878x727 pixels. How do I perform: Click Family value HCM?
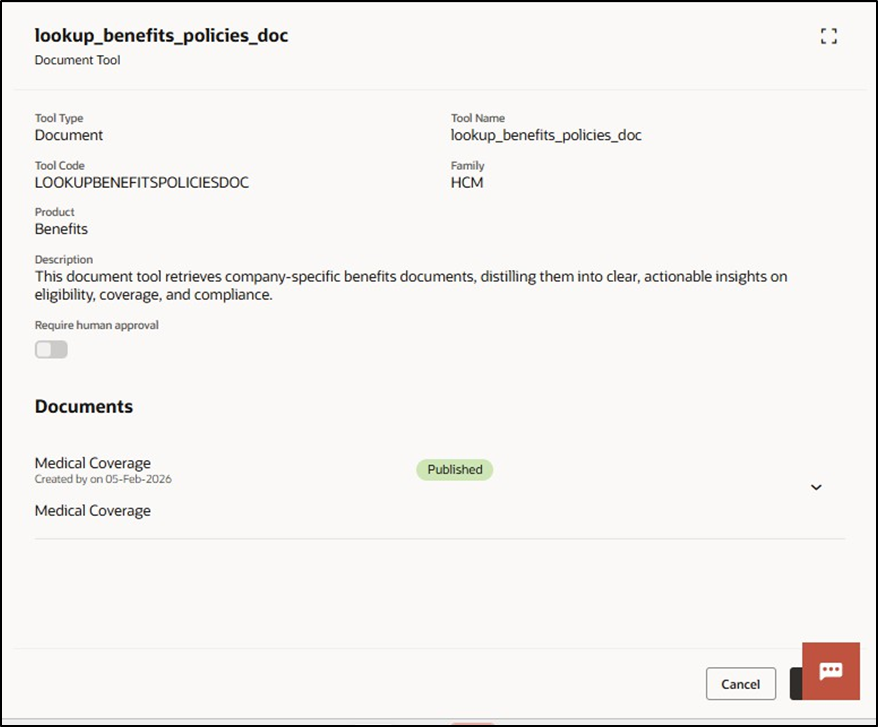coord(467,183)
